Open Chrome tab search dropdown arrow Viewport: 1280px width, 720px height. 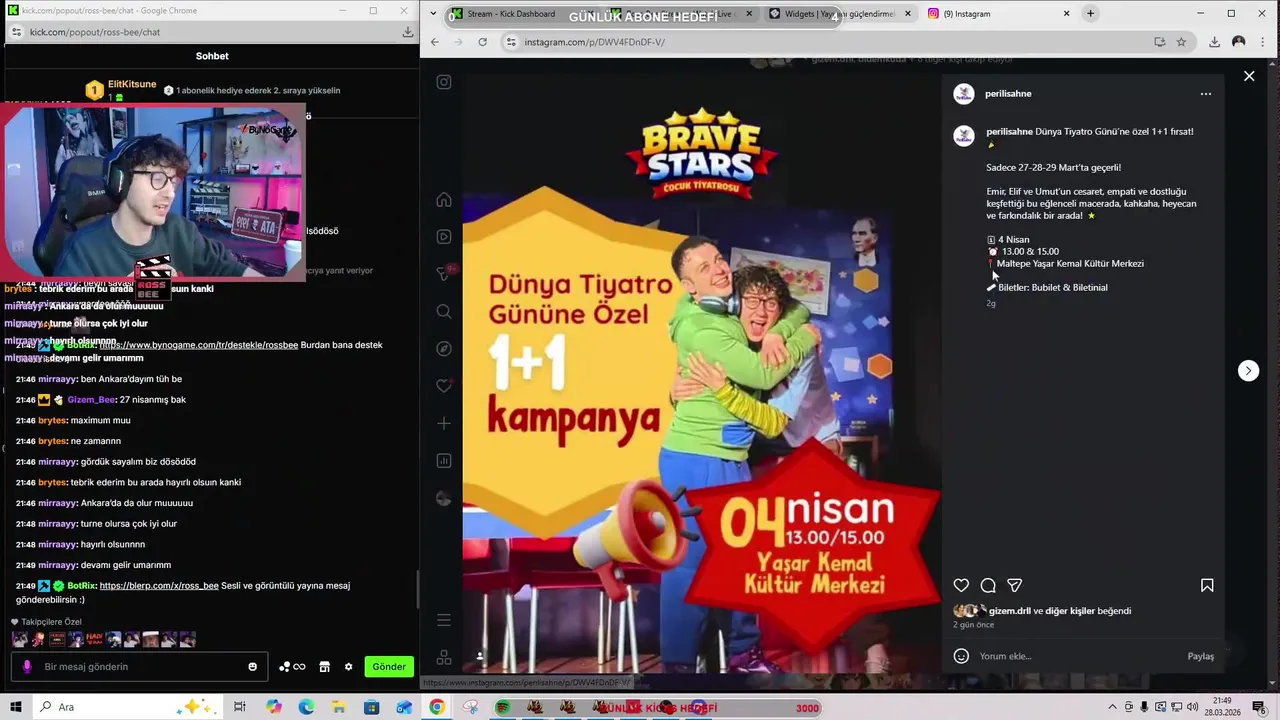432,14
